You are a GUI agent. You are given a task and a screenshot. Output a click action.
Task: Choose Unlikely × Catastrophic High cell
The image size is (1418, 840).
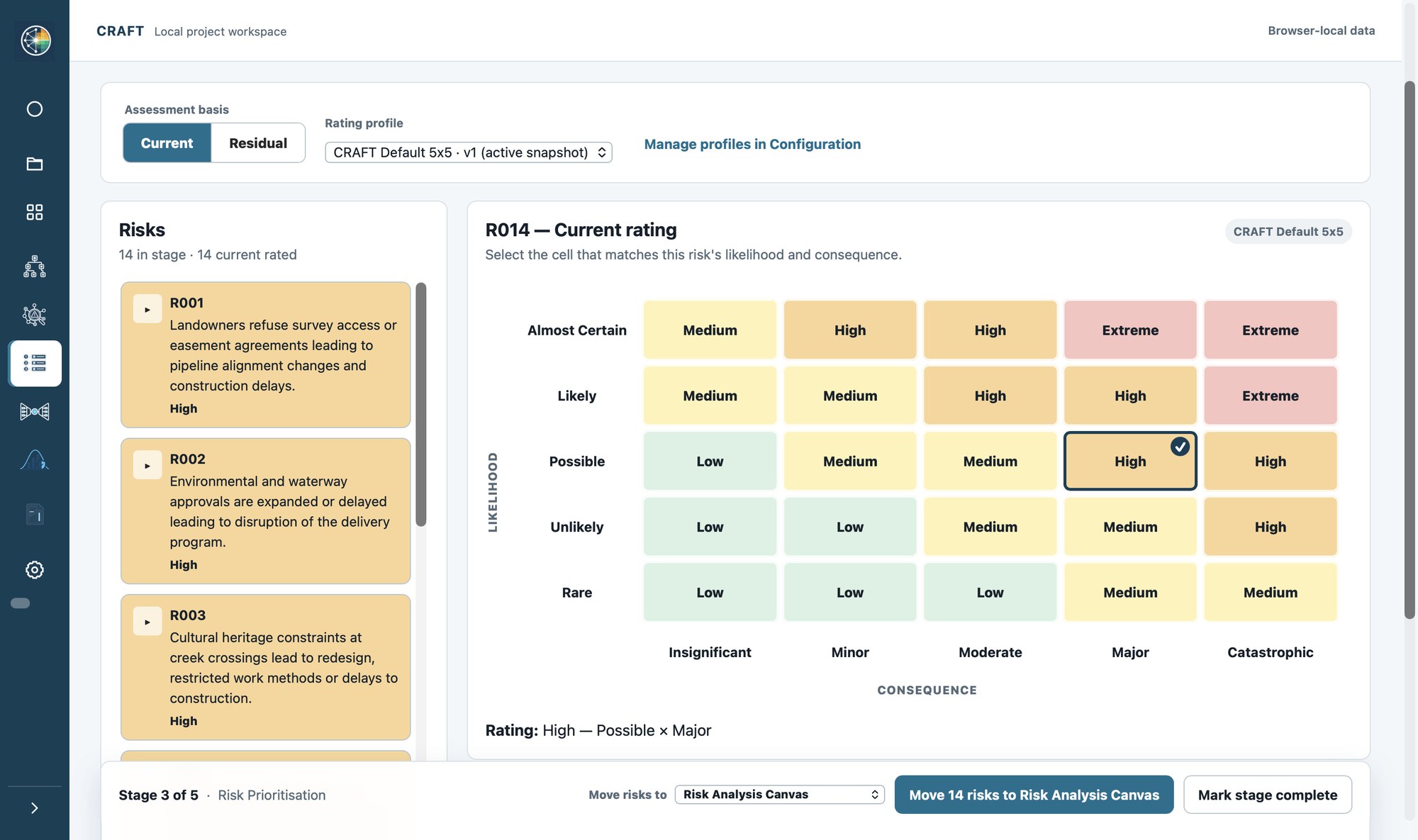[1271, 527]
